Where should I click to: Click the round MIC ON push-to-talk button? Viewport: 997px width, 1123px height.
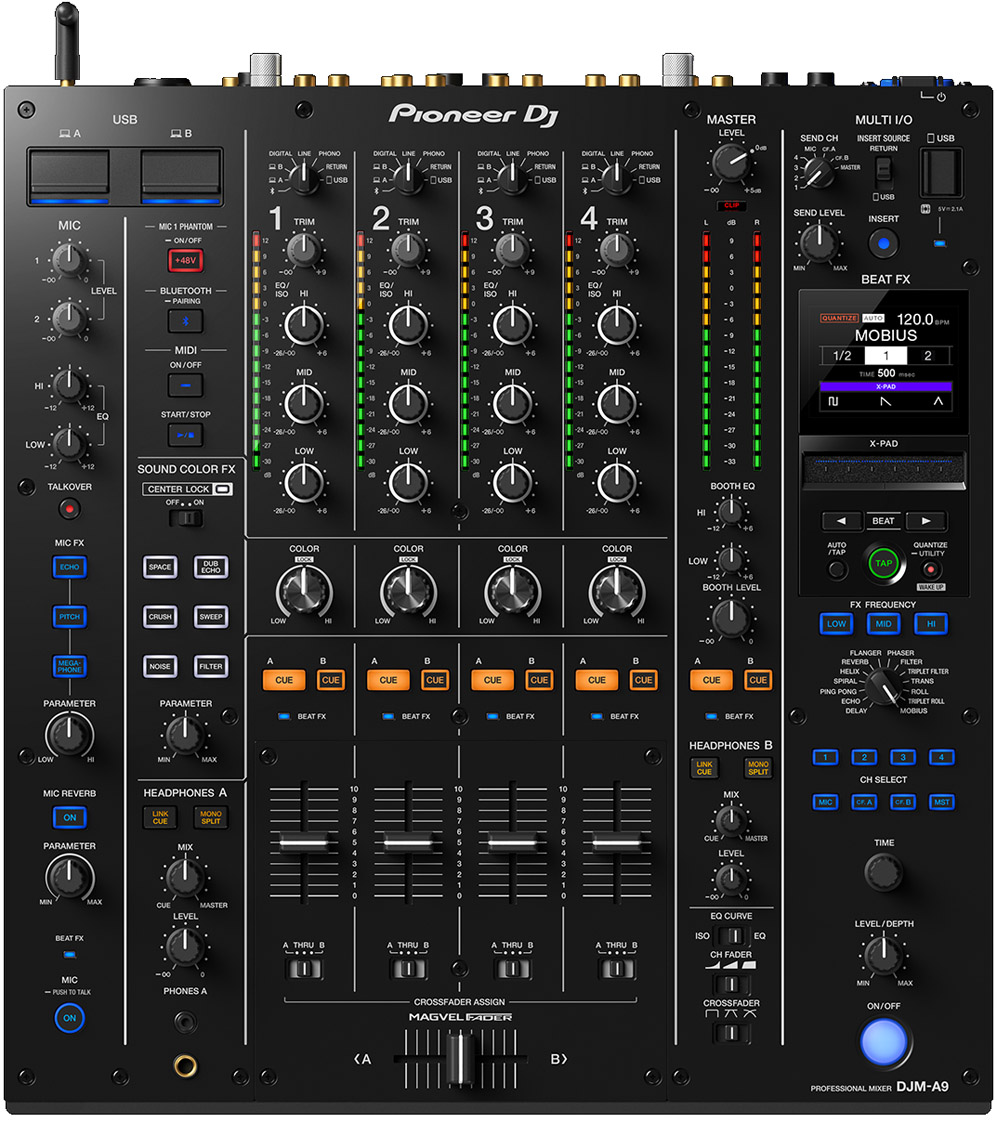(x=69, y=1018)
